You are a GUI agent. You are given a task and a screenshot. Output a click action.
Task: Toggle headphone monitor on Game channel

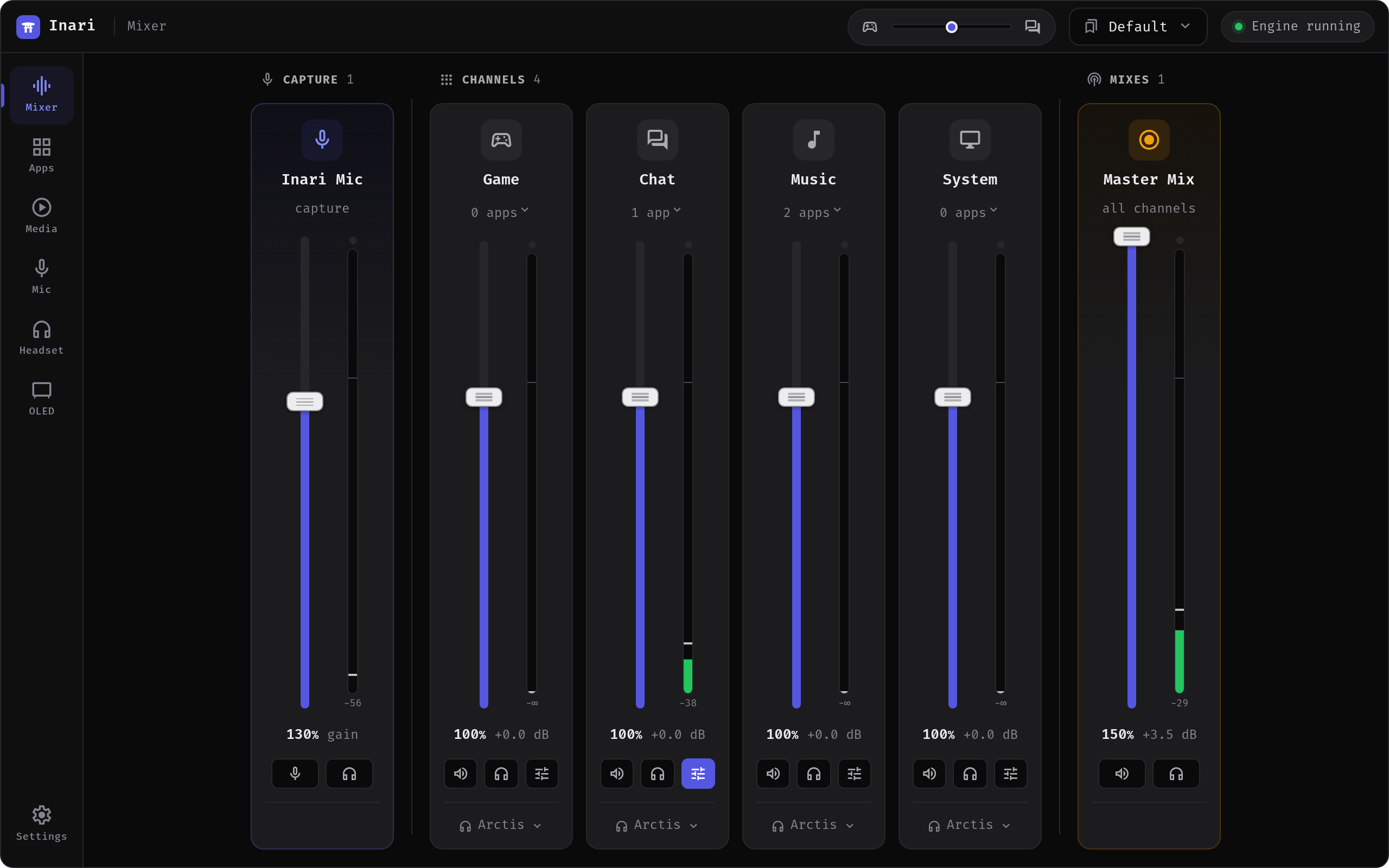[501, 773]
